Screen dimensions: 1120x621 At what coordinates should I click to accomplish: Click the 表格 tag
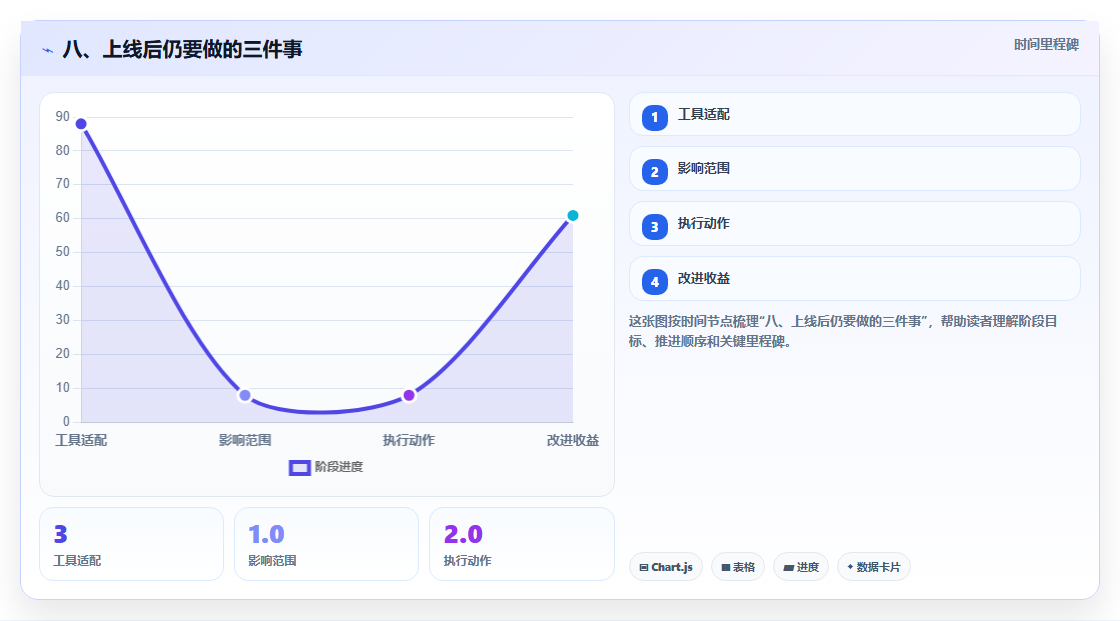(738, 567)
